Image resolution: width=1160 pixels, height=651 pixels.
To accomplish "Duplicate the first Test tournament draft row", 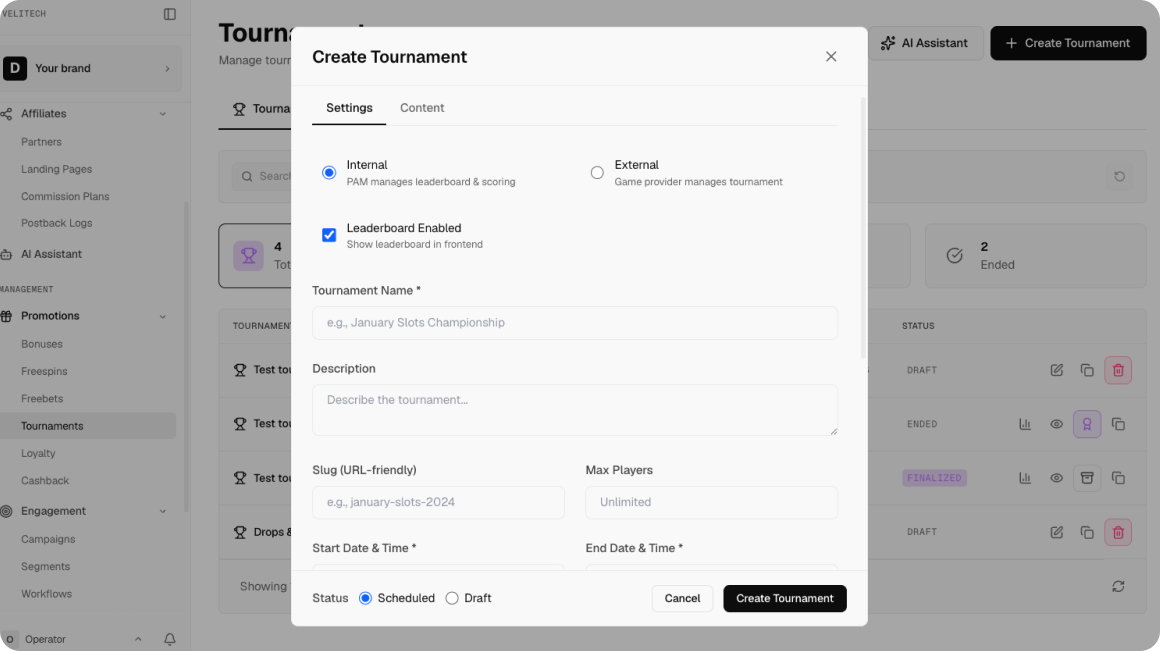I will [x=1087, y=370].
